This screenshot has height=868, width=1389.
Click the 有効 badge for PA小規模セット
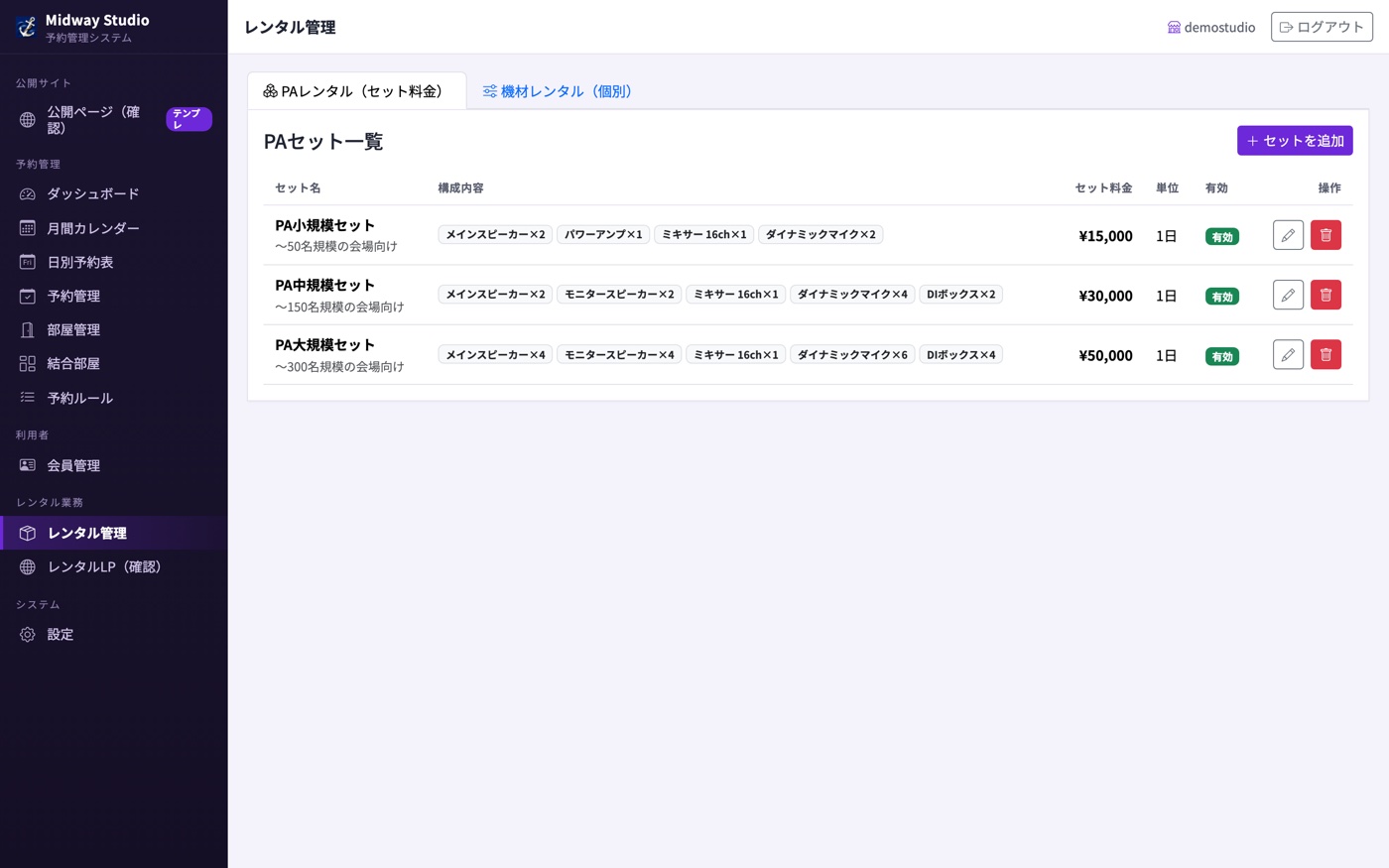[1222, 237]
